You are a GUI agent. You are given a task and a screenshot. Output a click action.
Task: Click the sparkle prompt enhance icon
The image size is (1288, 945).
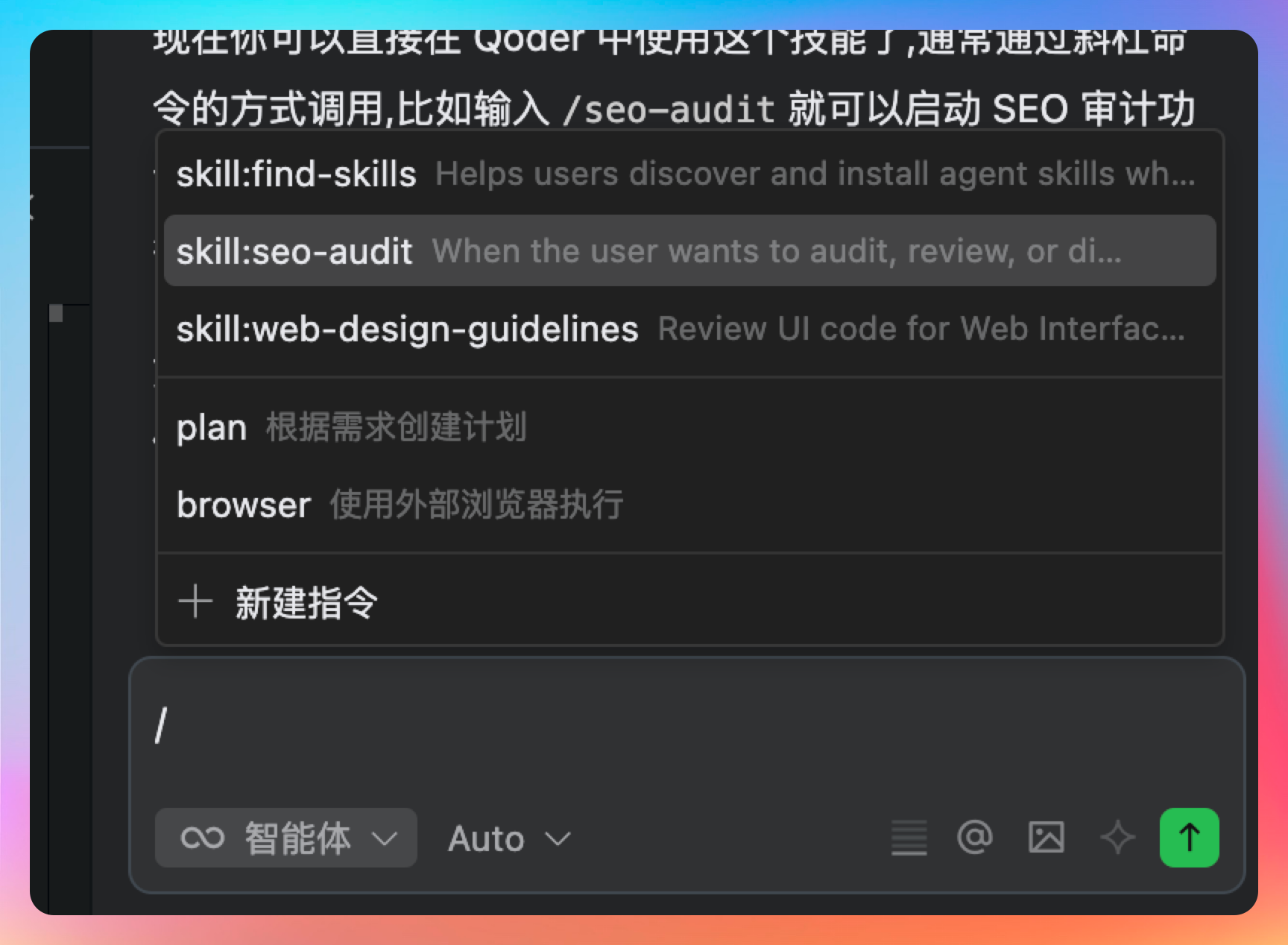(1117, 838)
